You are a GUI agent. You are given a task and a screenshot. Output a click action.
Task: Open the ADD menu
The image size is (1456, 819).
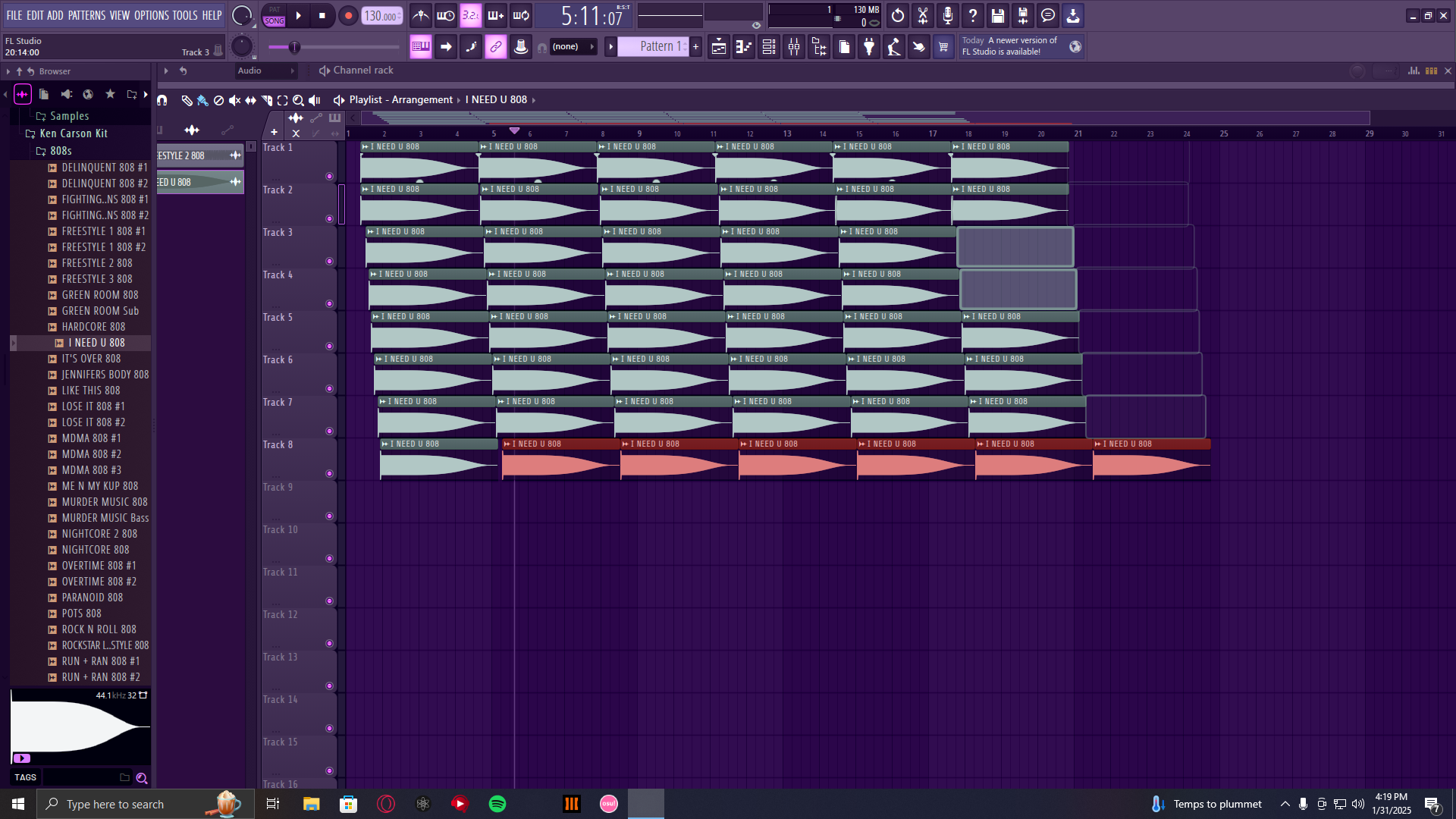55,15
